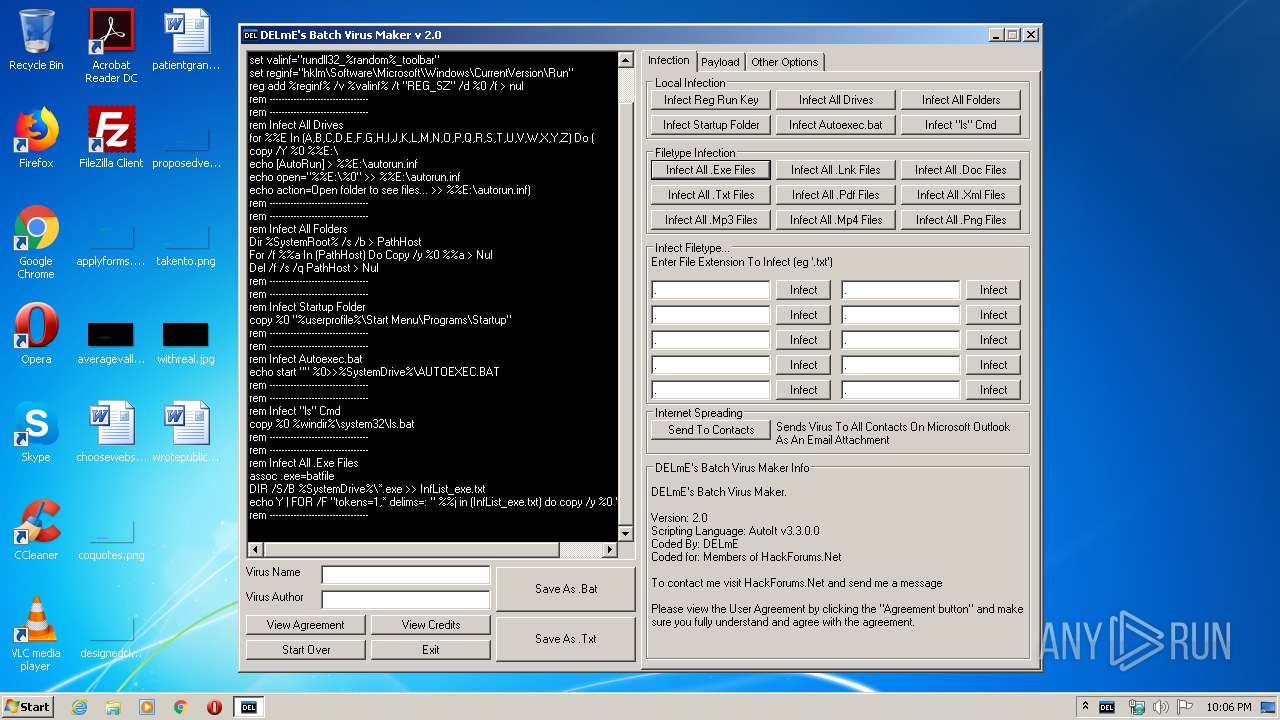This screenshot has height=720, width=1280.
Task: Click the DEL icon in the system tray
Action: 1107,707
